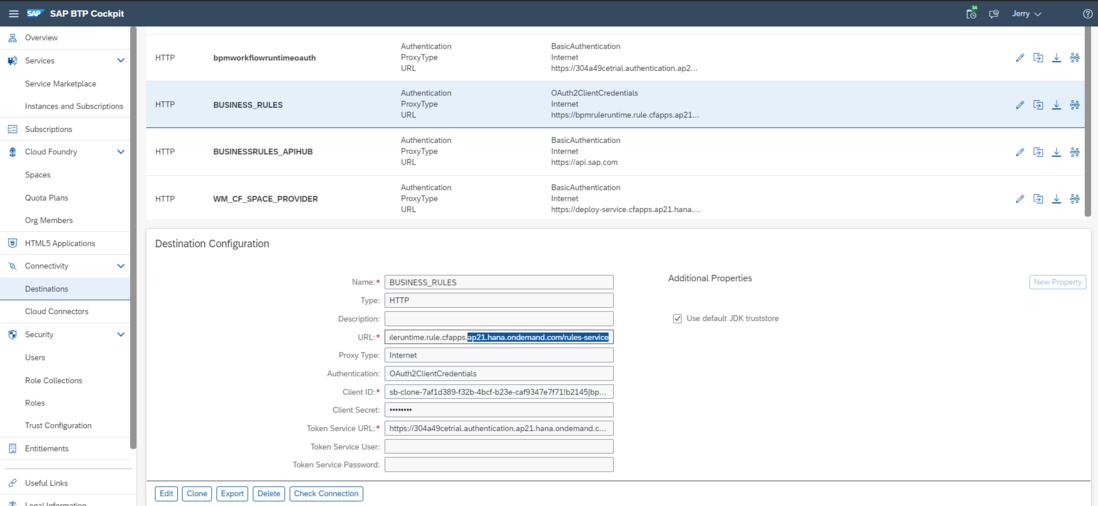
Task: Open the Proxy Type Internet field
Action: click(499, 355)
